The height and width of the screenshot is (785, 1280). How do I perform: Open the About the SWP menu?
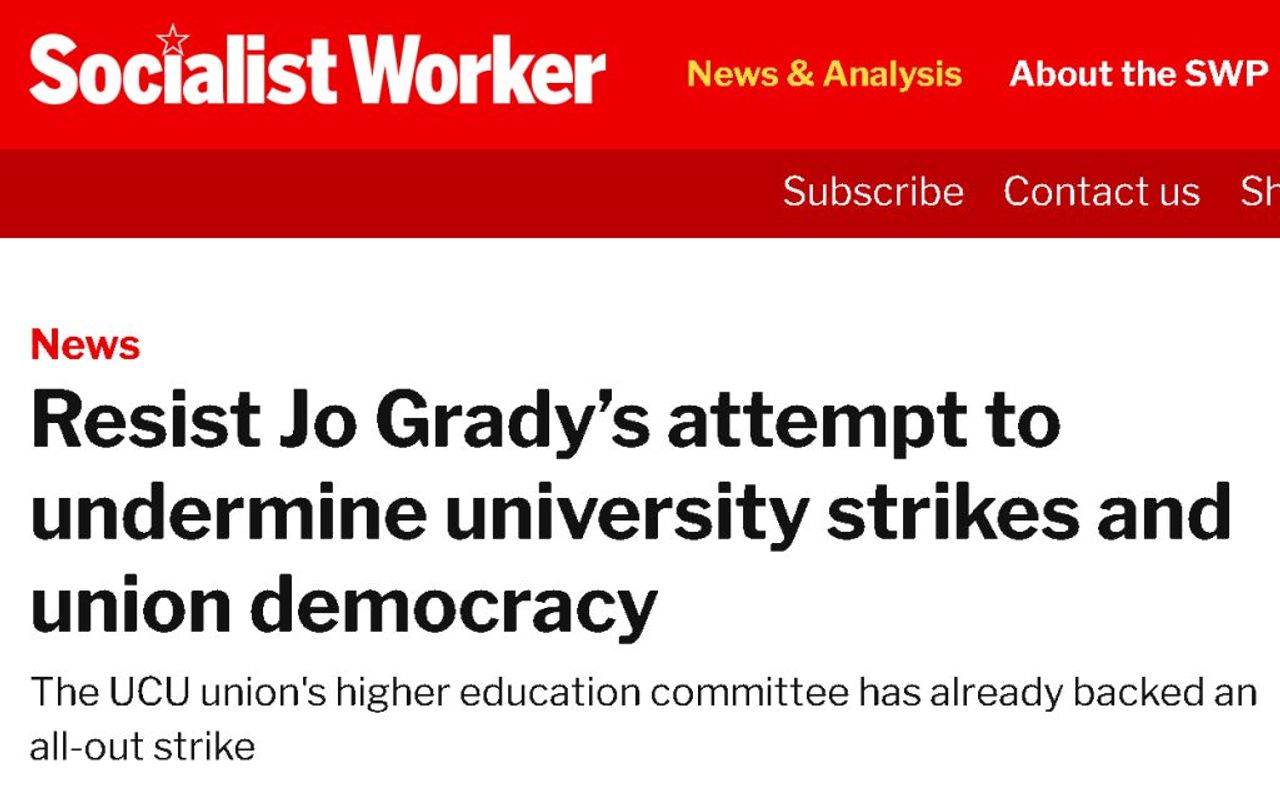click(1138, 74)
